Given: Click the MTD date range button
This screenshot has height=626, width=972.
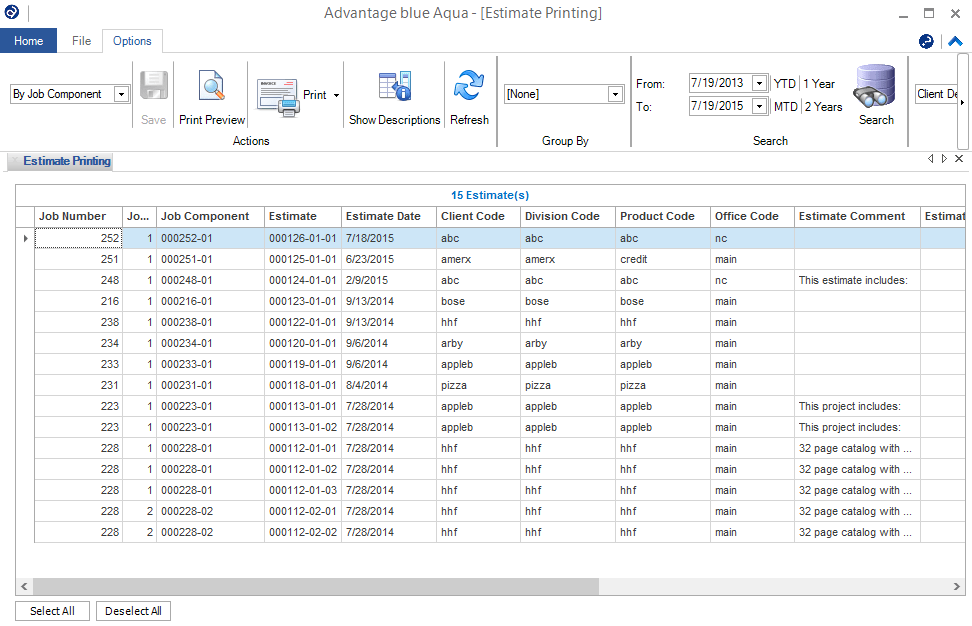Looking at the screenshot, I should [x=785, y=107].
